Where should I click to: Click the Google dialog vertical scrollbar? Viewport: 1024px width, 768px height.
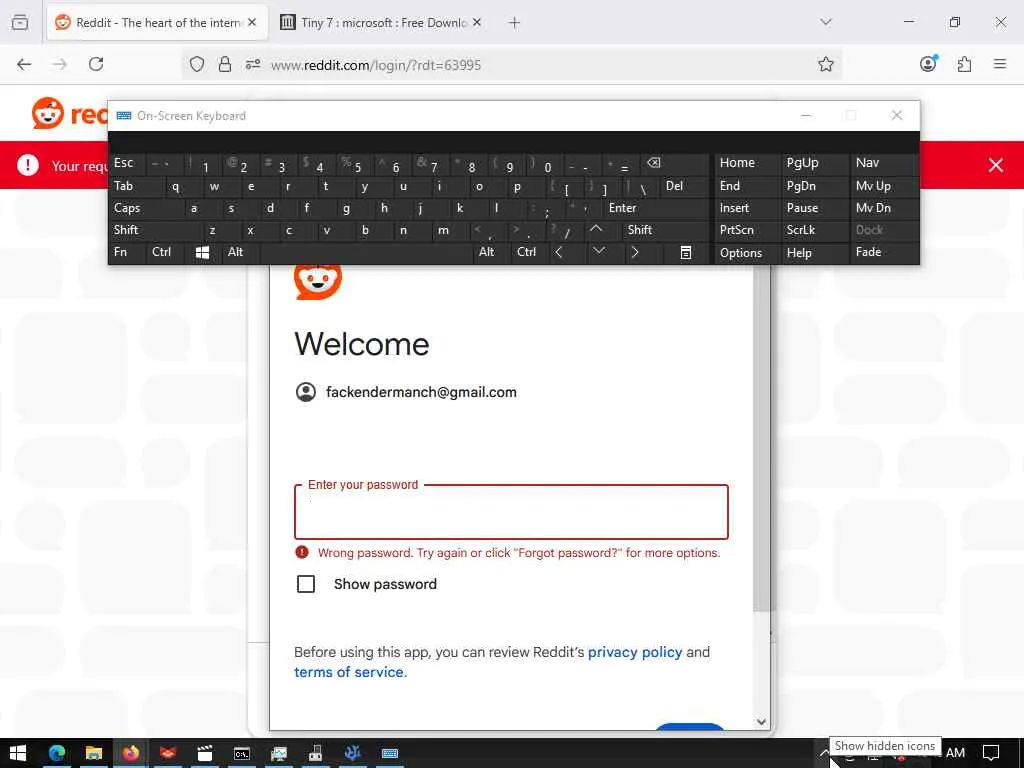click(761, 438)
